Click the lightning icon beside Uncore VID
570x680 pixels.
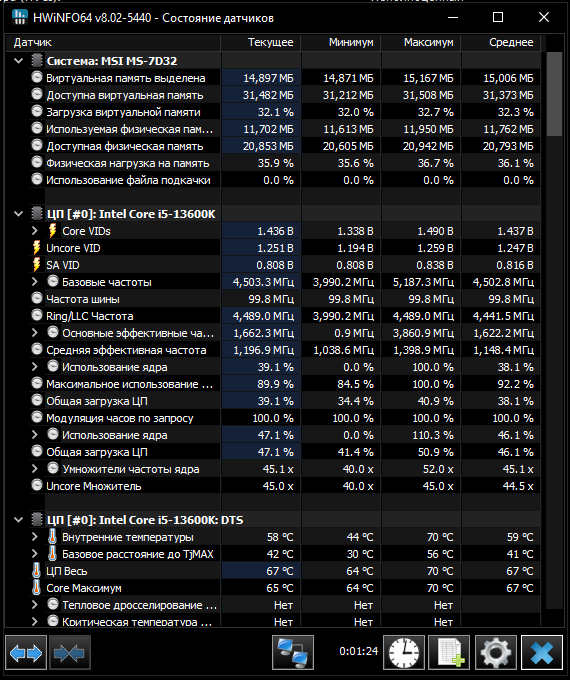pyautogui.click(x=37, y=248)
